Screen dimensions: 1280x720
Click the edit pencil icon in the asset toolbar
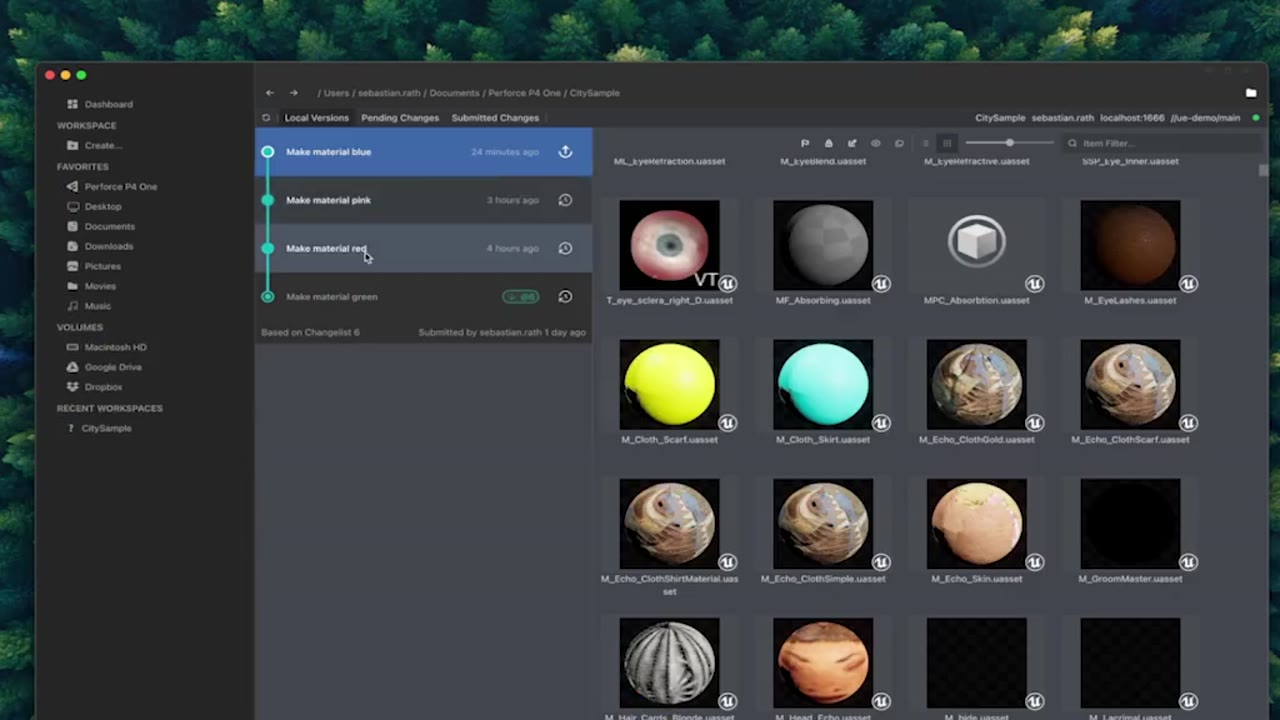[x=852, y=143]
